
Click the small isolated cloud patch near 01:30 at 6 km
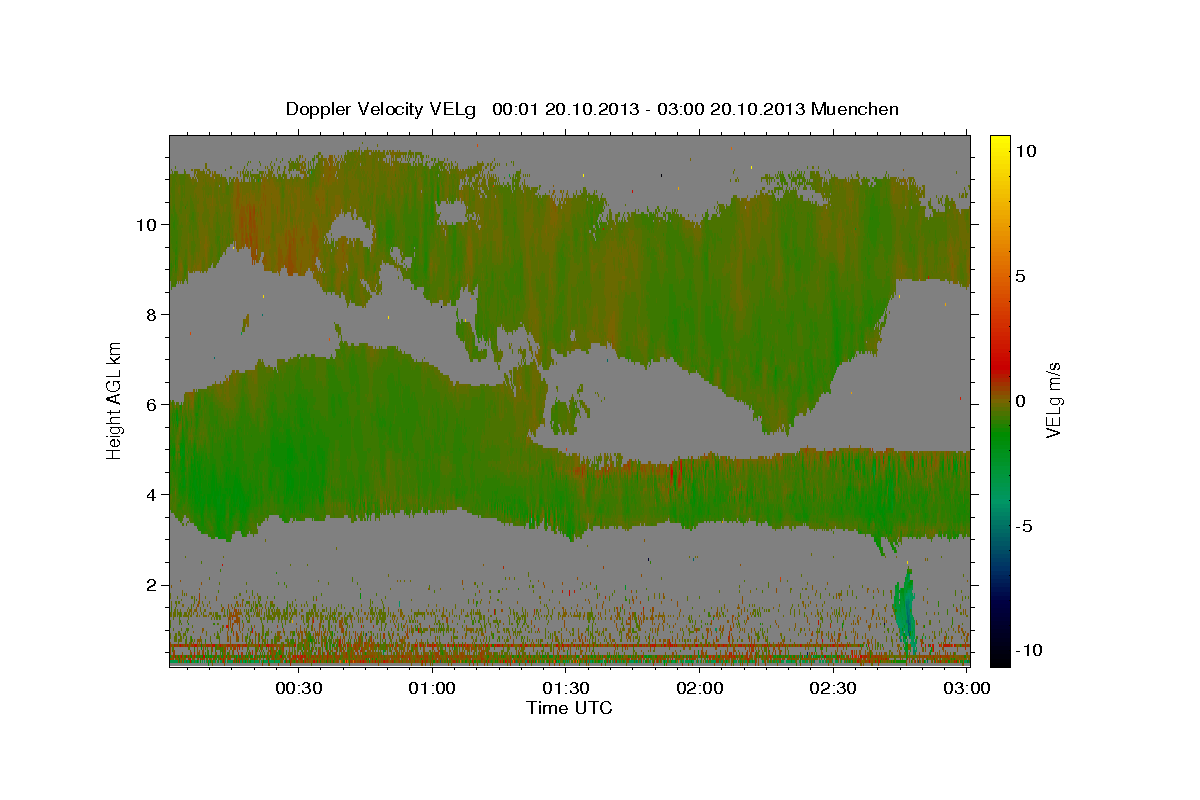point(566,414)
